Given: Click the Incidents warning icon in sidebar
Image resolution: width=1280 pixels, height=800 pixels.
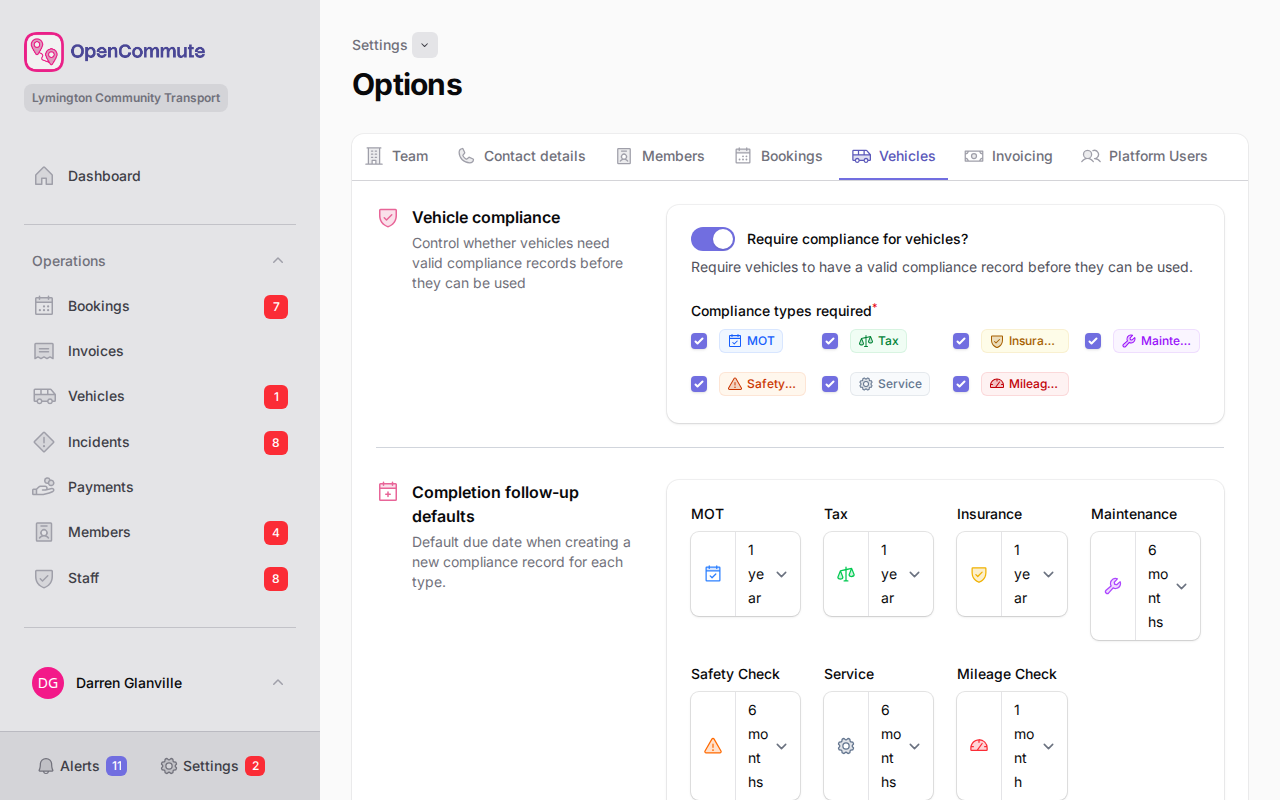Looking at the screenshot, I should 44,442.
